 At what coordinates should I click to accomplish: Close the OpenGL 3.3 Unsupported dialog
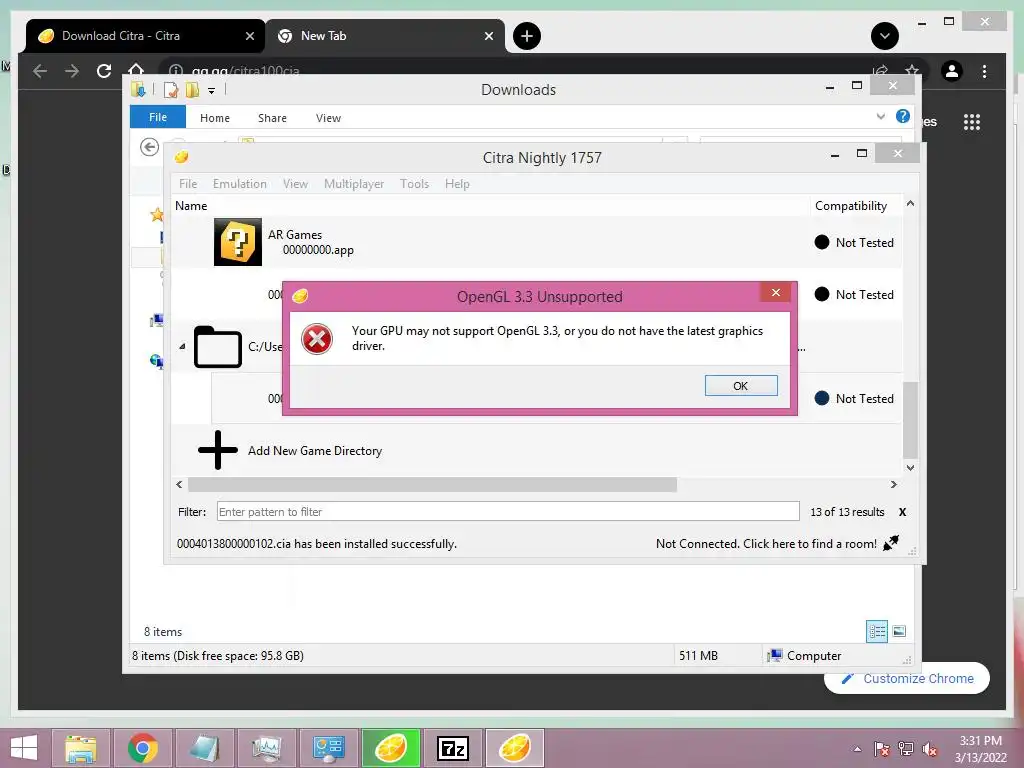[x=775, y=293]
